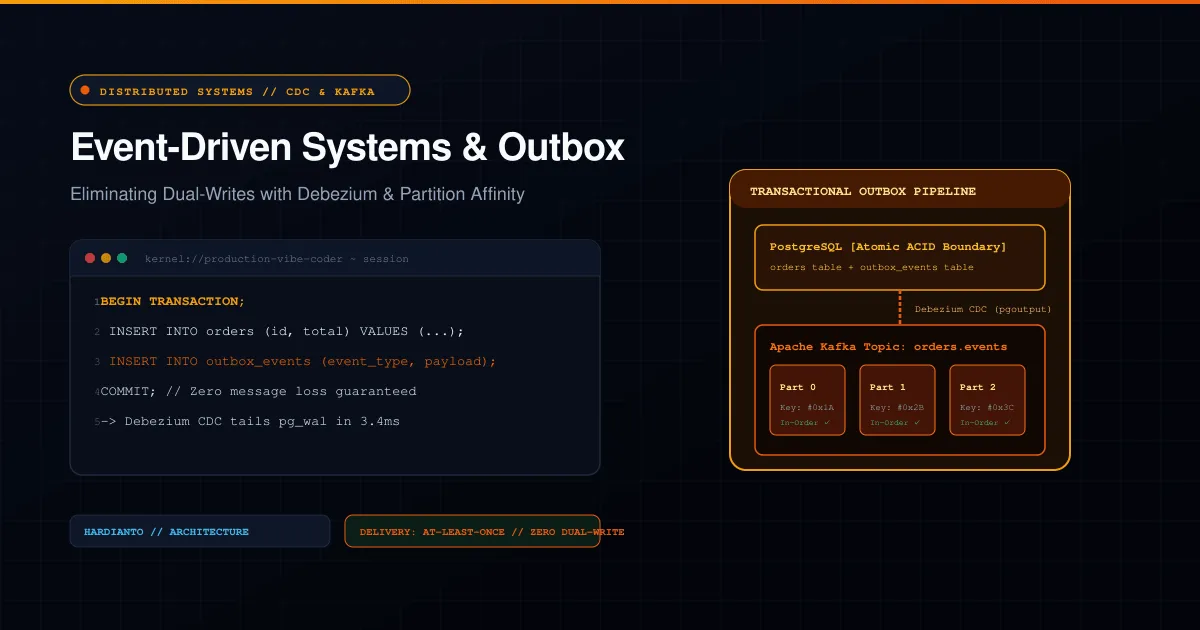Click the "Debezium CDC tails pg_wal in 3.4ms" line
Screen dimensions: 1200x630
[x=250, y=421]
